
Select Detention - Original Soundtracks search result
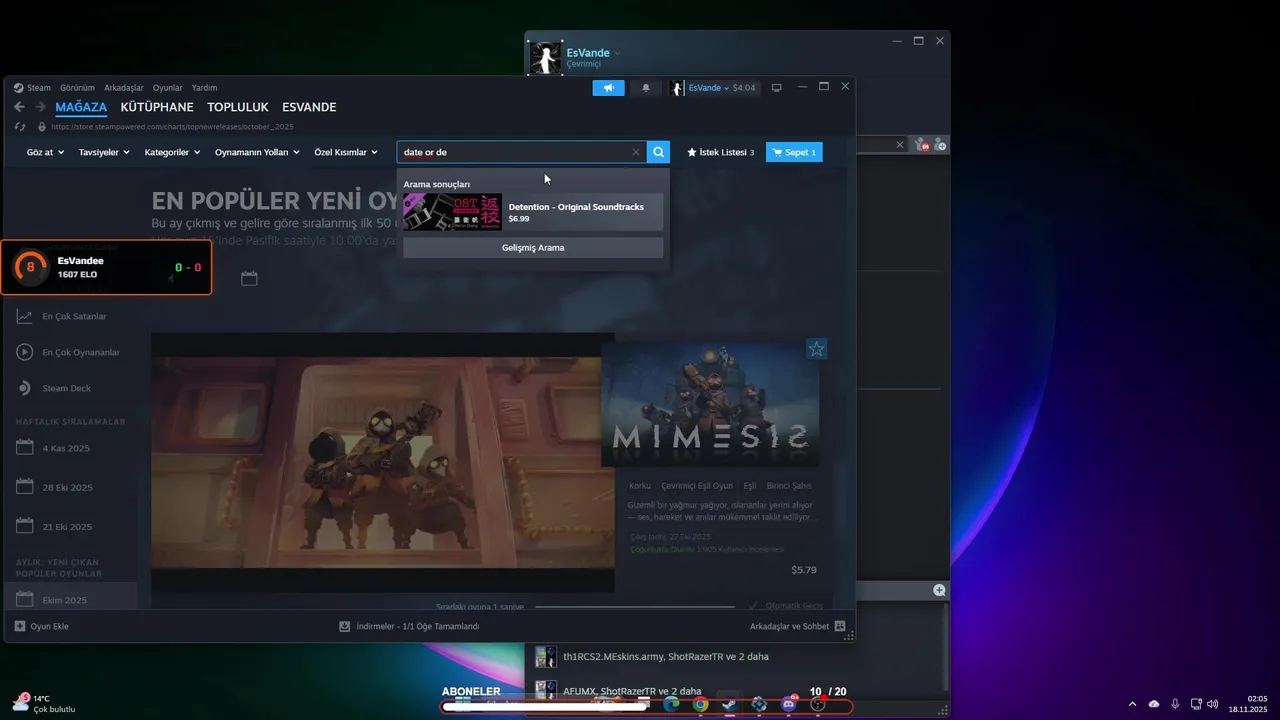click(x=533, y=212)
